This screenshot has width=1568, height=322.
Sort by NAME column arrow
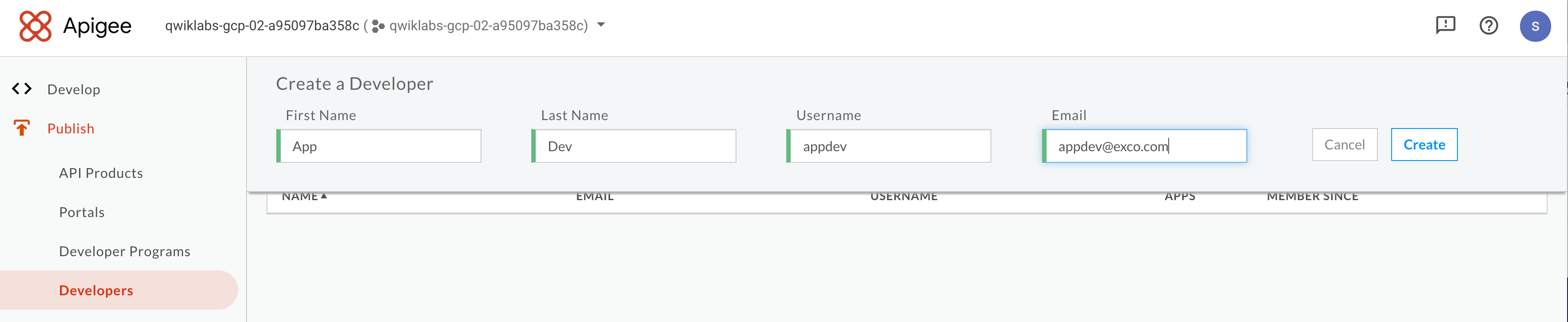pyautogui.click(x=324, y=196)
